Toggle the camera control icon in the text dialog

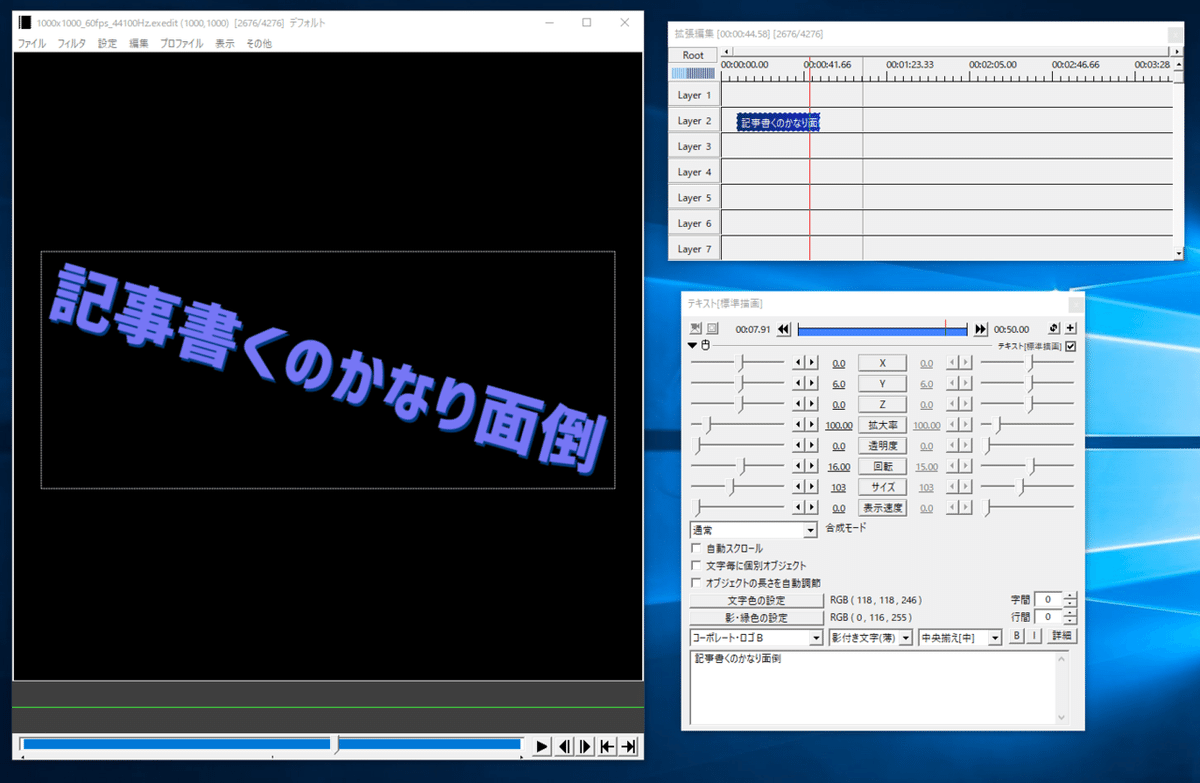696,328
